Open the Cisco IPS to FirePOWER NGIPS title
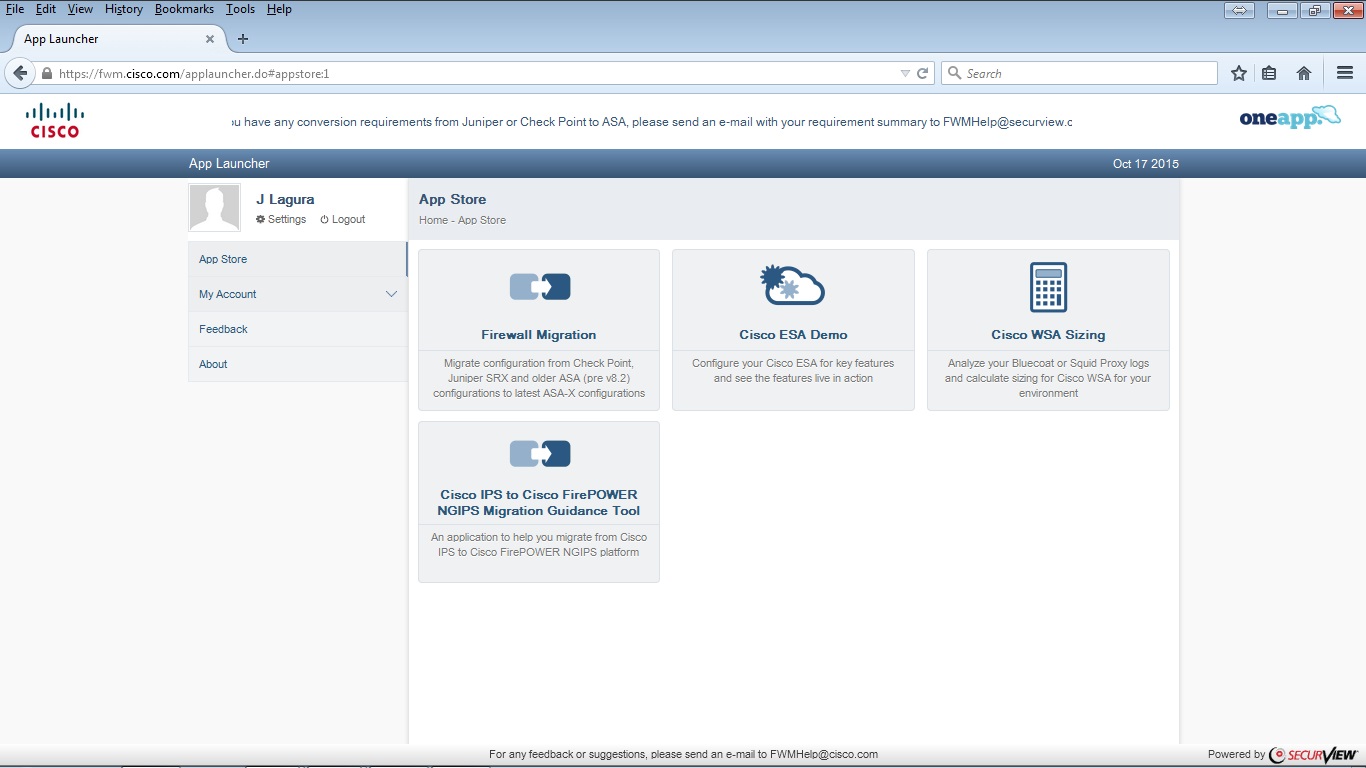 point(539,502)
